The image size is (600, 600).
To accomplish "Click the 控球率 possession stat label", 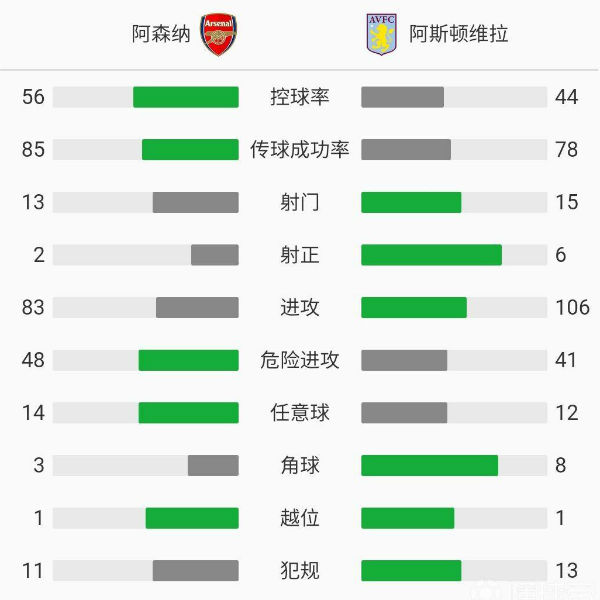I will [x=300, y=97].
